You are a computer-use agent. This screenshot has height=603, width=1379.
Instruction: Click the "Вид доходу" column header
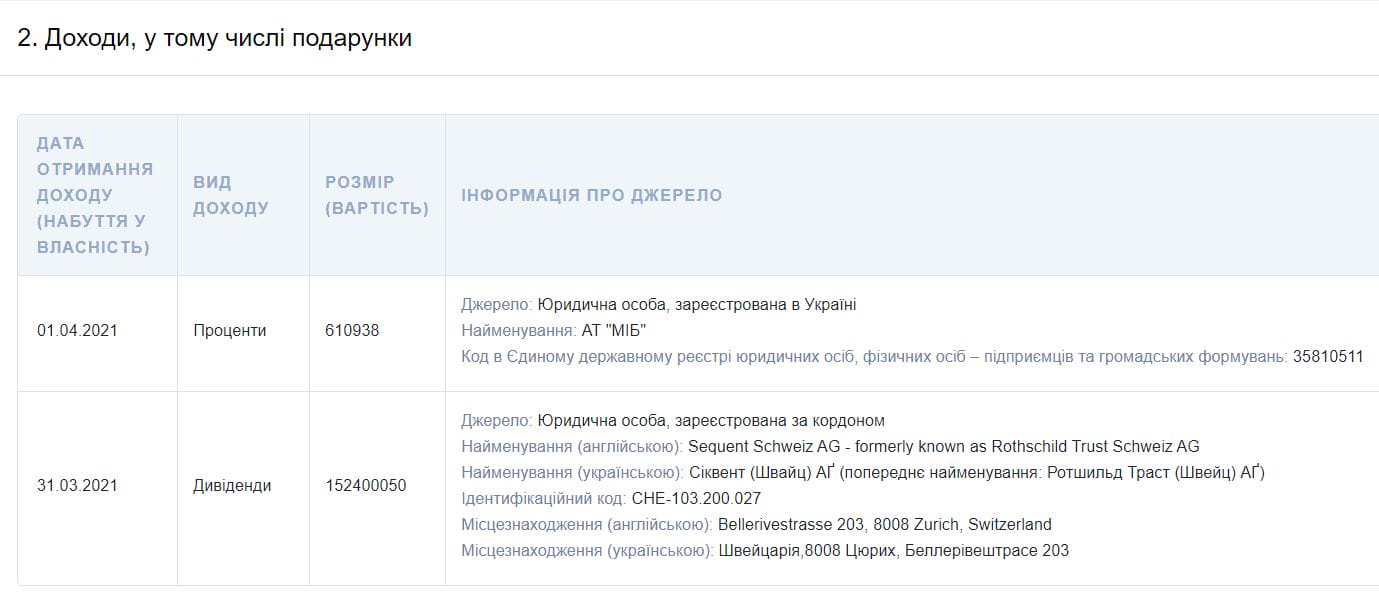click(231, 195)
